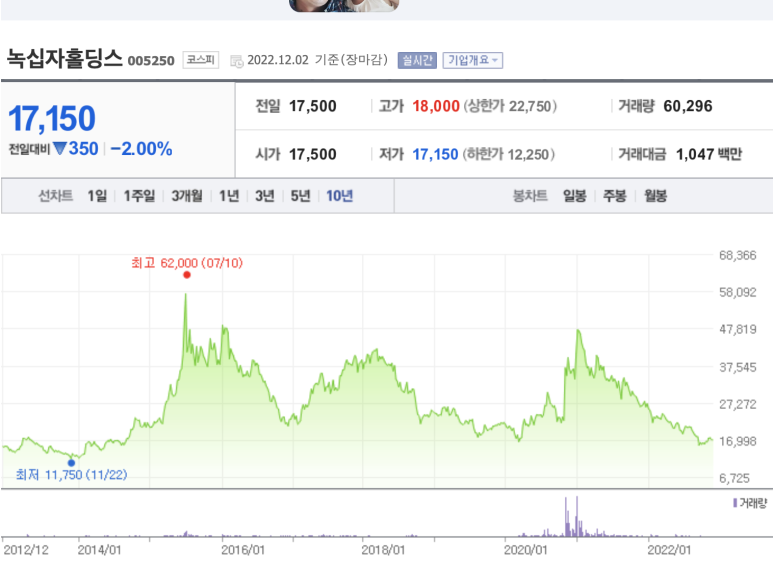
Task: Click the 거래량 value 60,296
Action: 688,106
